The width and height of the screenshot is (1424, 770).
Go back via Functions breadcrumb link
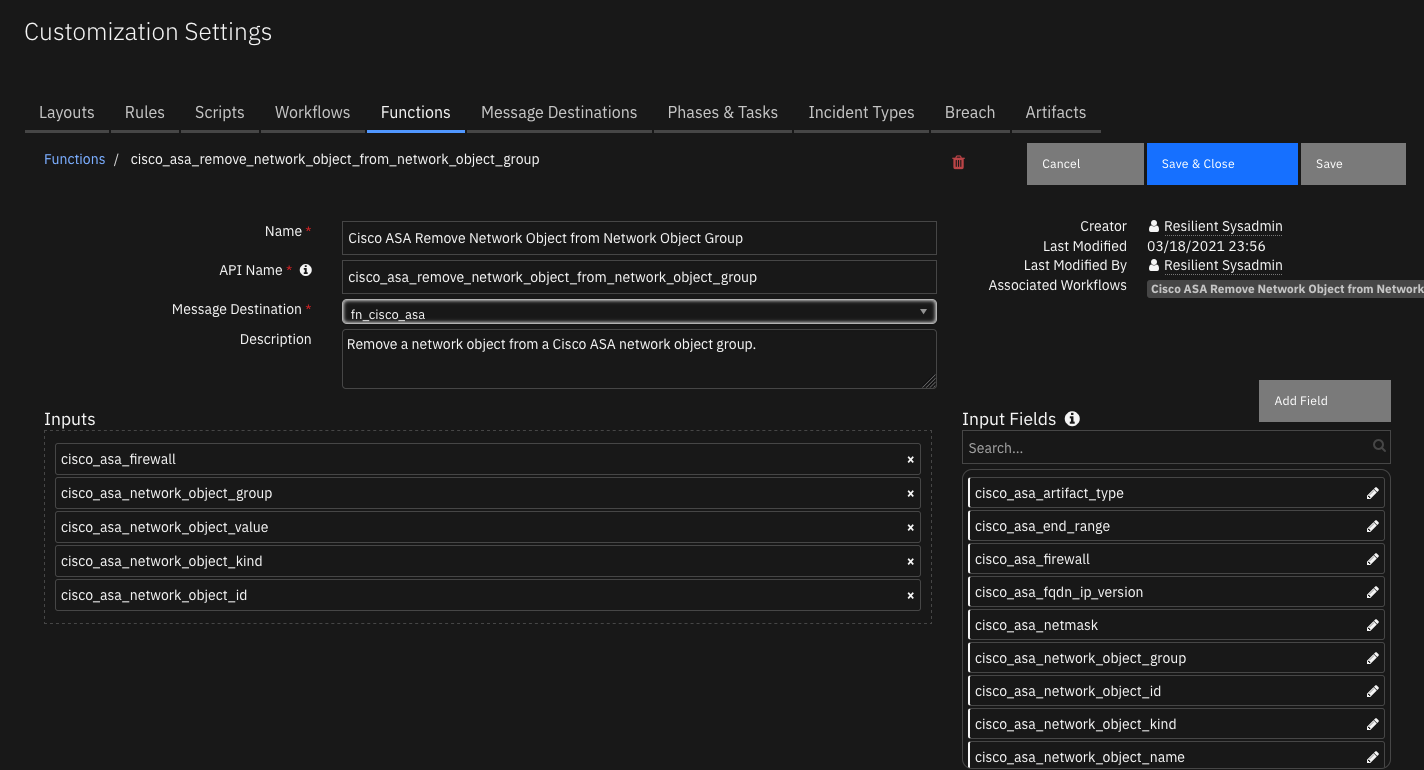(74, 159)
